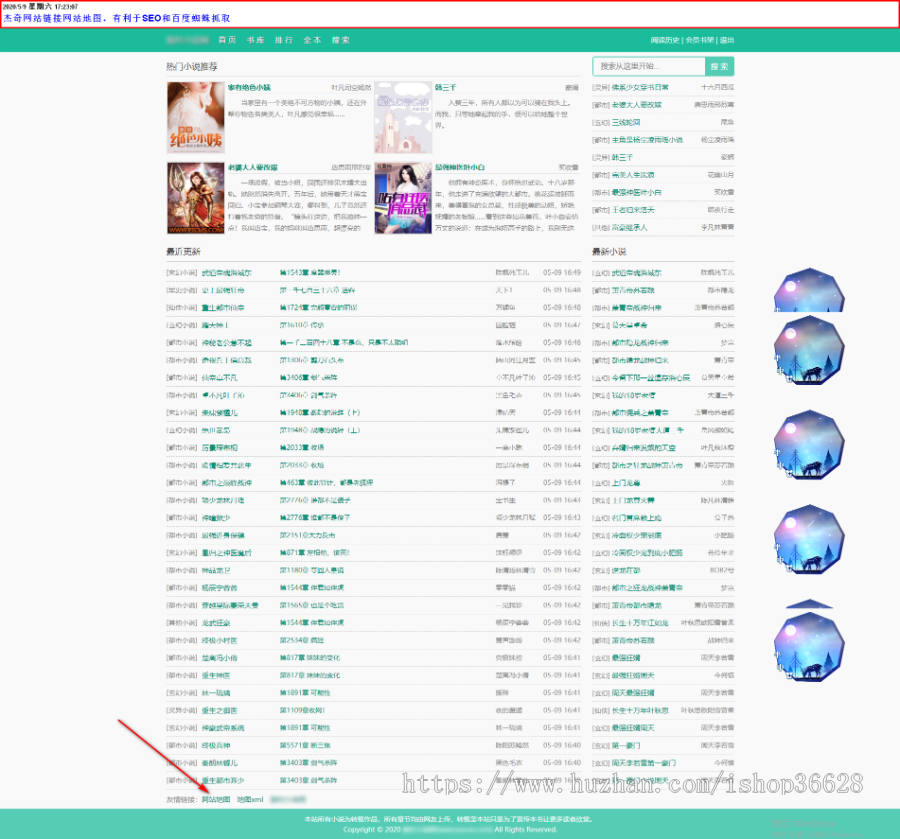This screenshot has width=900, height=839.
Task: Open 韩三千 title beside castle cover
Action: pos(445,88)
